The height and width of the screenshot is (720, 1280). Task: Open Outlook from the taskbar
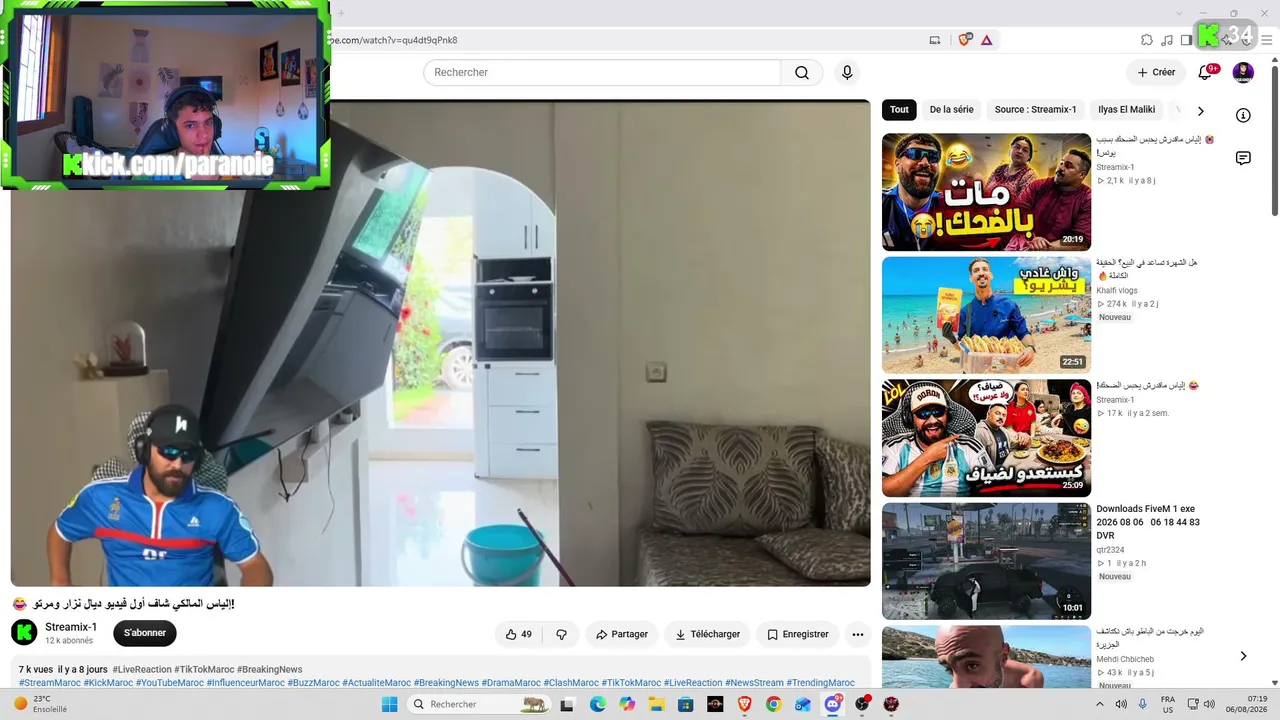coord(803,704)
